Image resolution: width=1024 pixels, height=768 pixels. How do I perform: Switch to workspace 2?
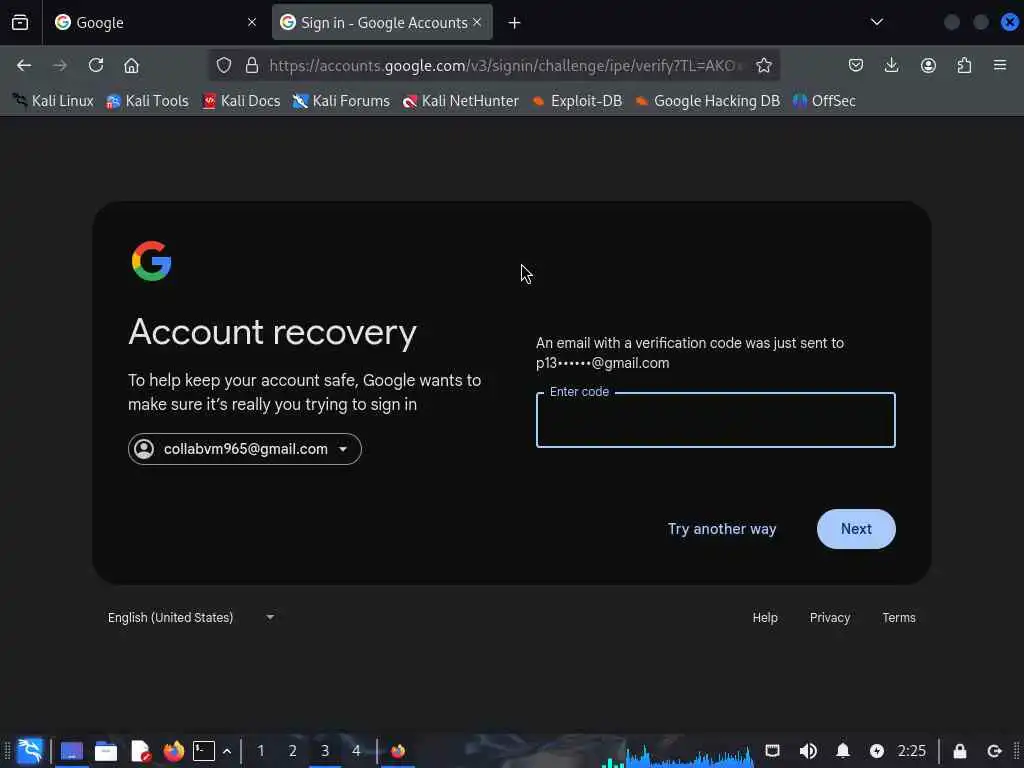[293, 751]
